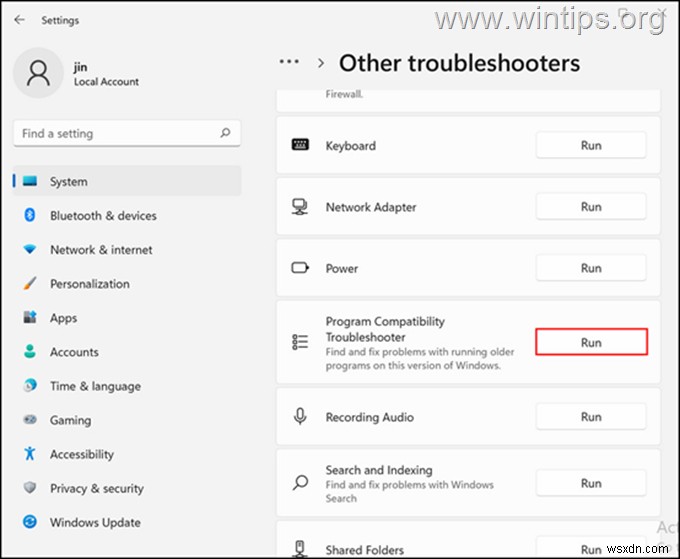Image resolution: width=680 pixels, height=559 pixels.
Task: Click the Personalization paintbrush icon
Action: pyautogui.click(x=29, y=283)
